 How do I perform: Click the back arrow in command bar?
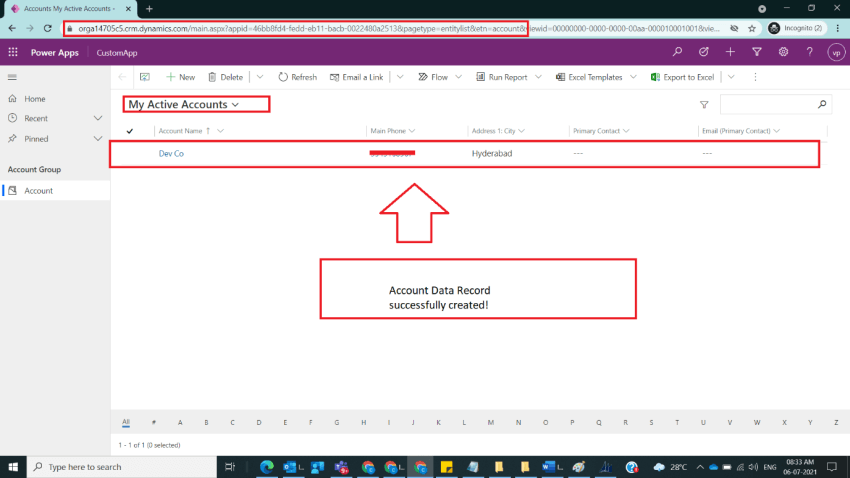tap(122, 77)
